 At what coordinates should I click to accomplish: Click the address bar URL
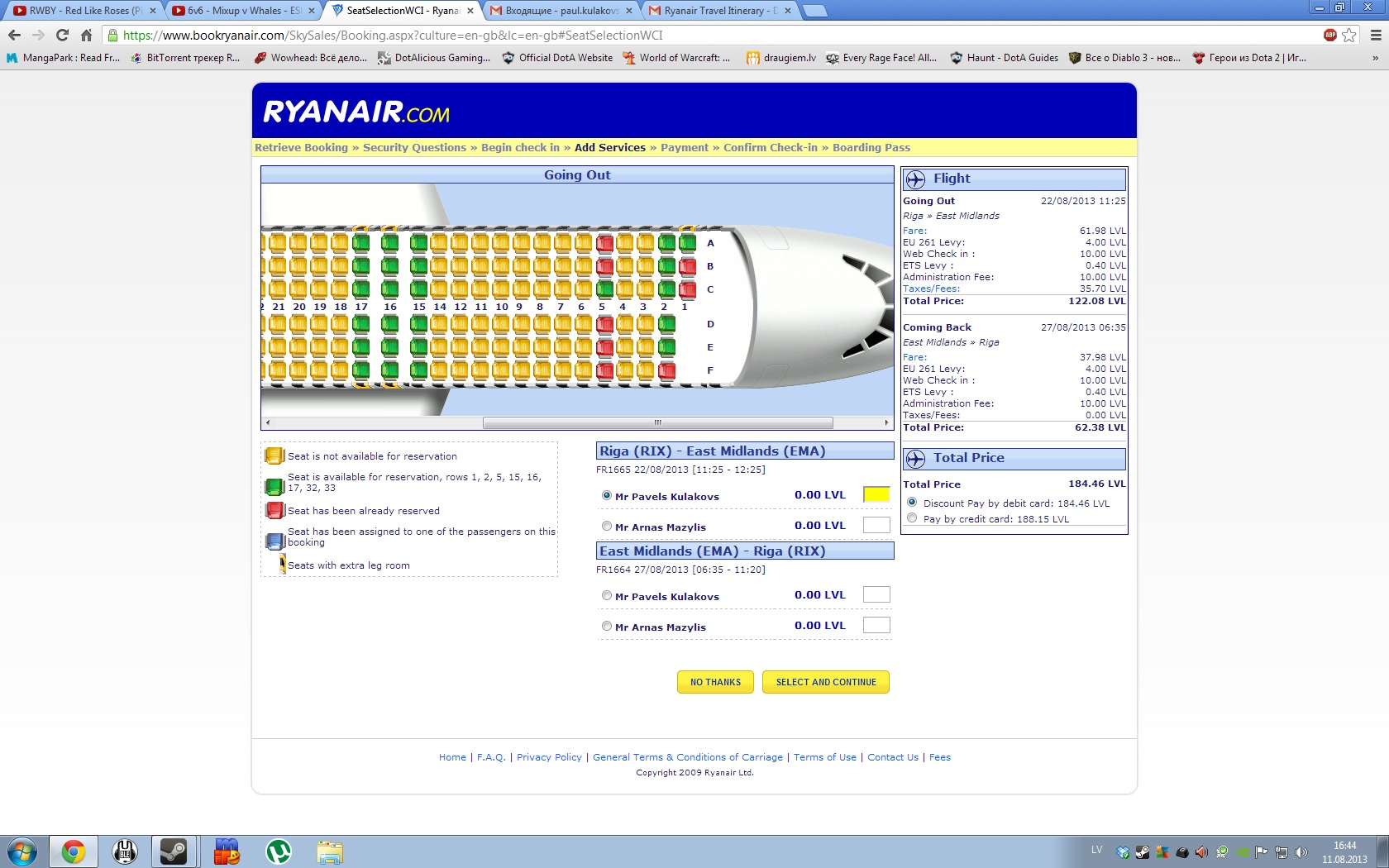(393, 35)
